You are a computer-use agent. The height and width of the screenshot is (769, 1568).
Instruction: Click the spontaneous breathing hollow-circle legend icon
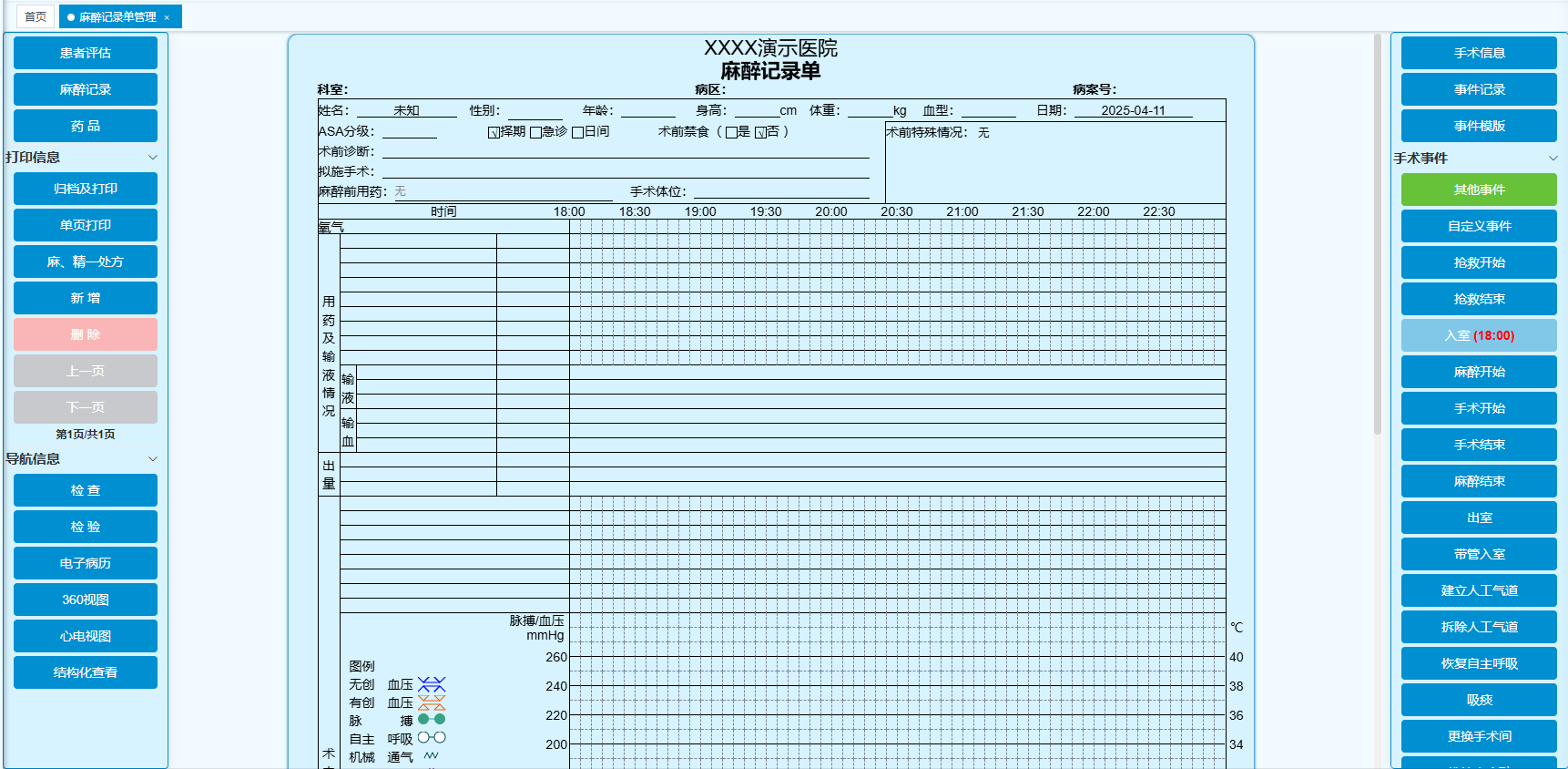point(432,738)
